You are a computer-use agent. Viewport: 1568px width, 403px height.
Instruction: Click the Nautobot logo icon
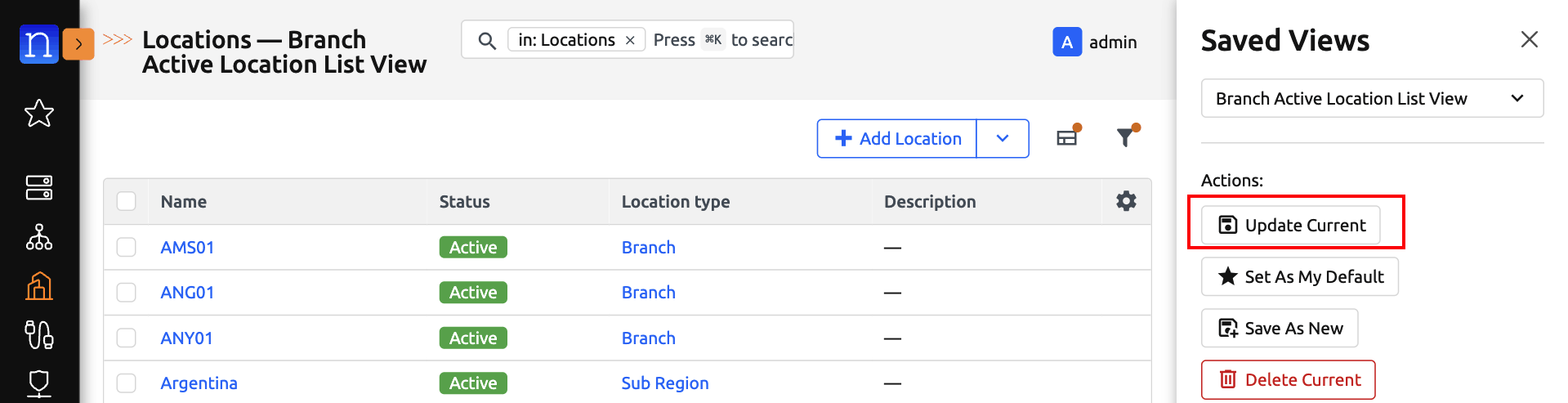pyautogui.click(x=38, y=44)
